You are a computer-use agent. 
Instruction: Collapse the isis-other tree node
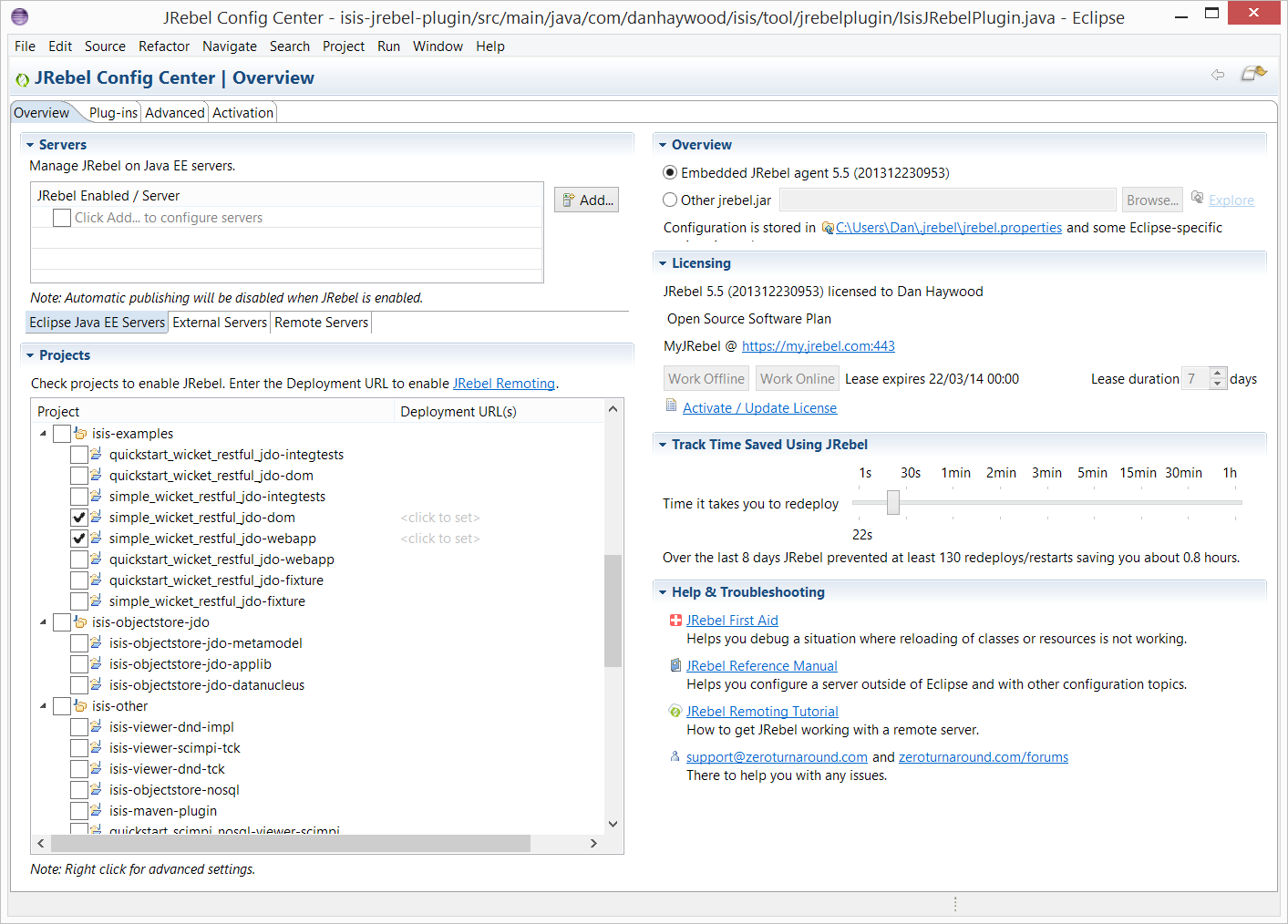point(43,706)
